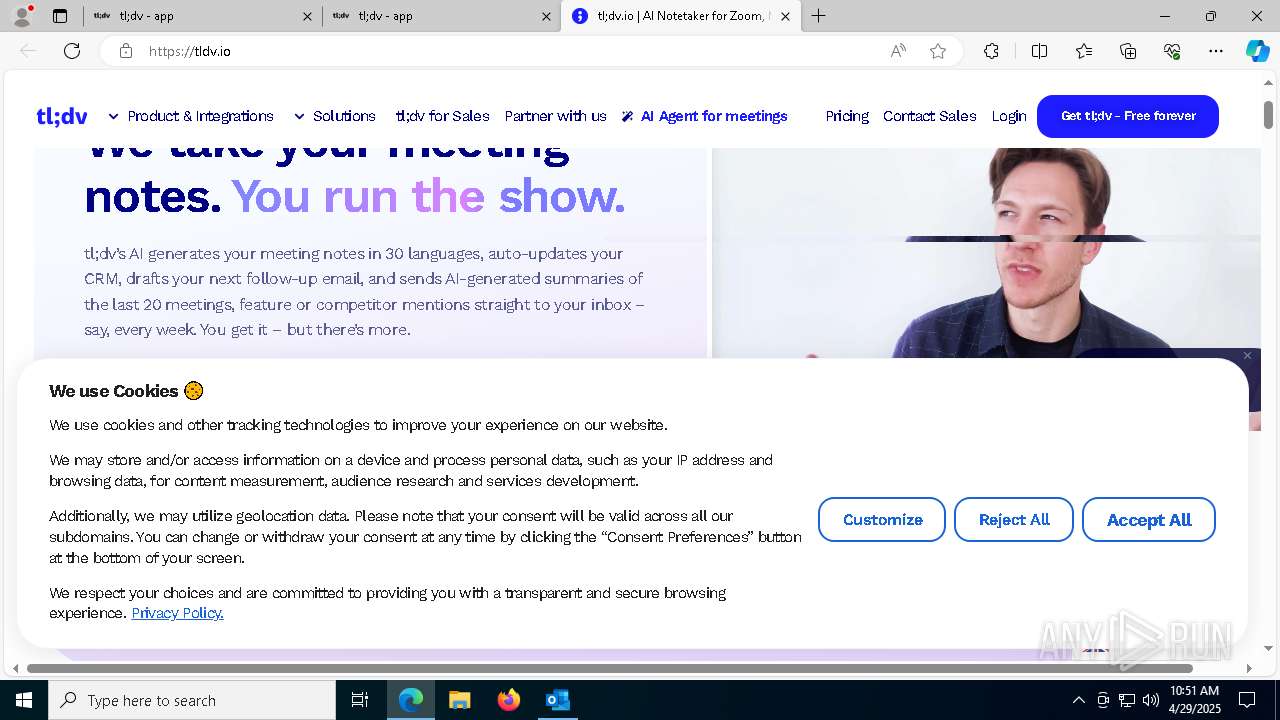Close the first tl;dv - app tab
Viewport: 1280px width, 720px height.
[307, 16]
